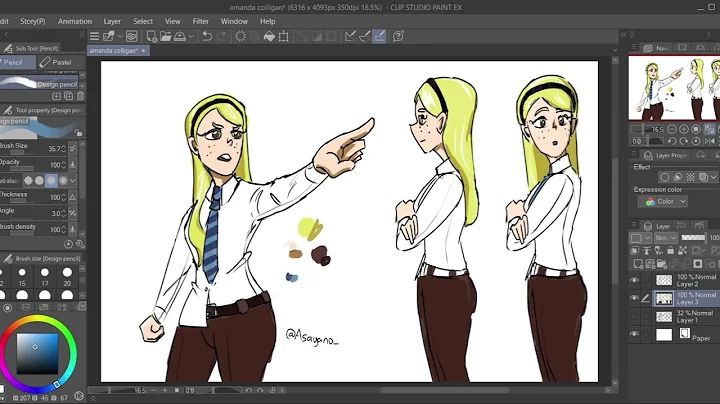Toggle snap to ruler icon
The width and height of the screenshot is (720, 404).
[x=350, y=36]
